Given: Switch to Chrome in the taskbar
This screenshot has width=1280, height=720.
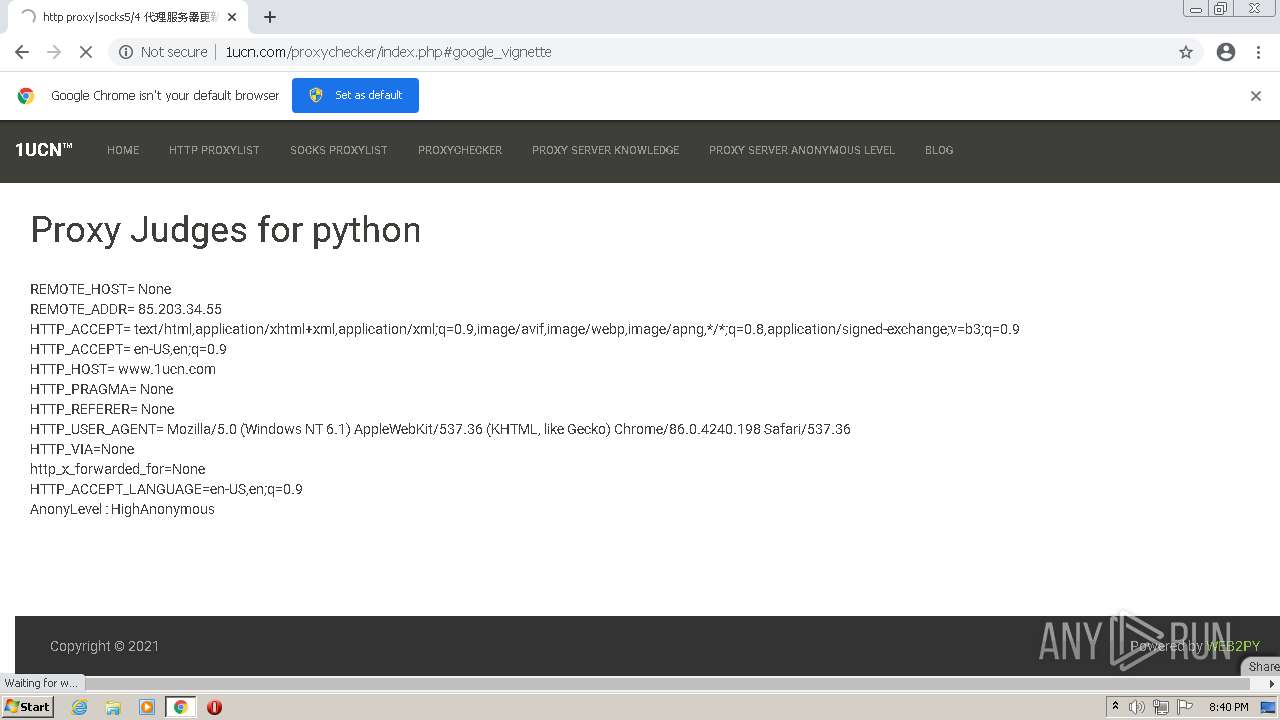Looking at the screenshot, I should [x=180, y=707].
